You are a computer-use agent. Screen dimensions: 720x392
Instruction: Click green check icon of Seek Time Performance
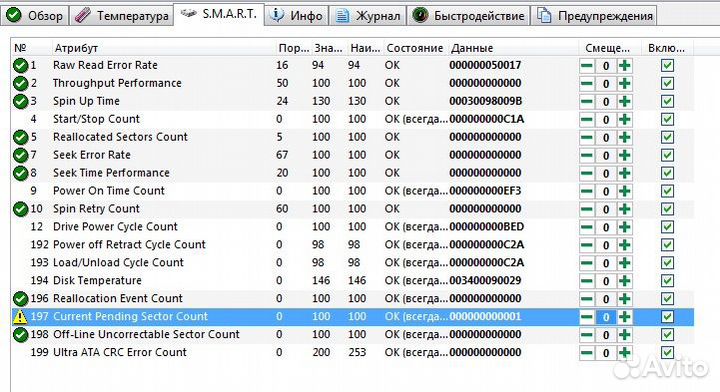20,173
